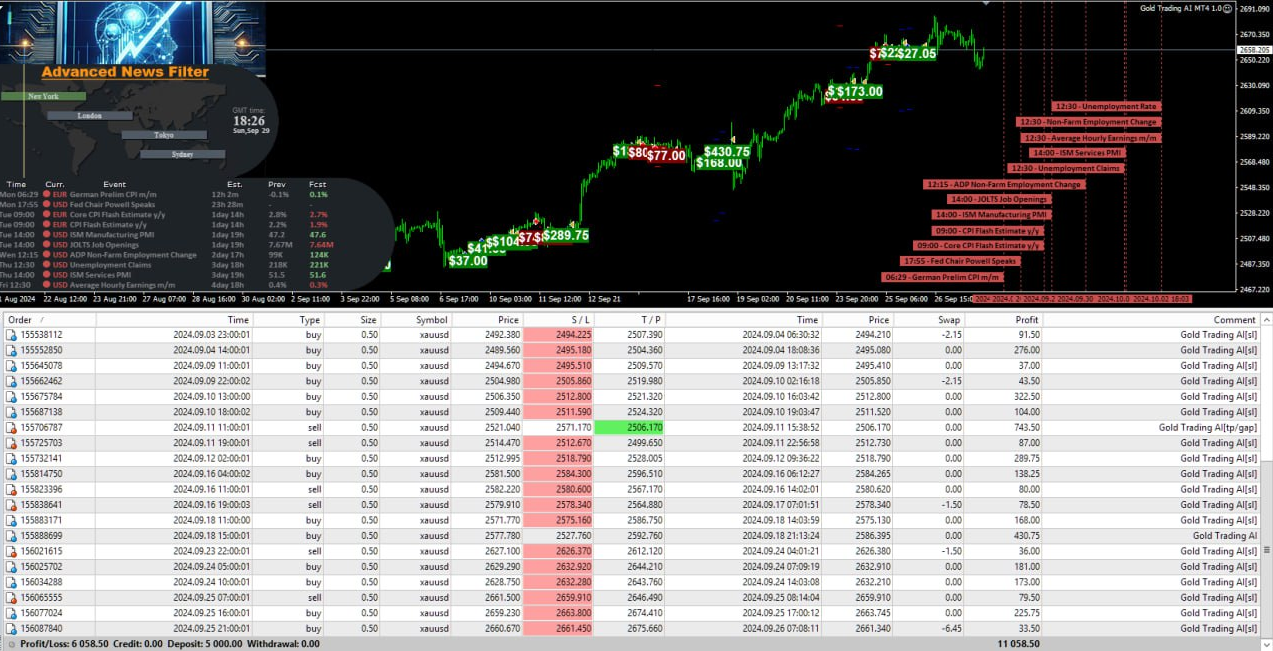
Task: Click the 12:30 Unemployment Rate news label
Action: coord(1106,106)
